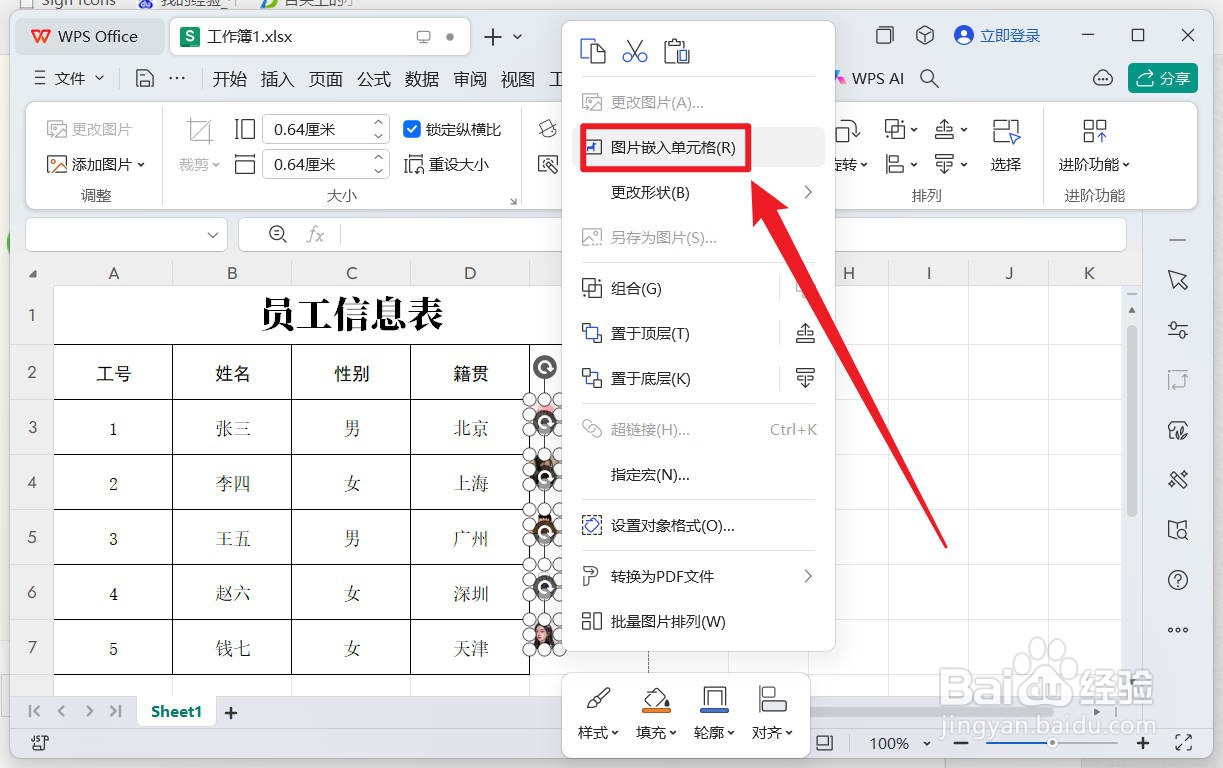Viewport: 1223px width, 768px height.
Task: Increase height with the stepper up arrow
Action: pyautogui.click(x=379, y=123)
